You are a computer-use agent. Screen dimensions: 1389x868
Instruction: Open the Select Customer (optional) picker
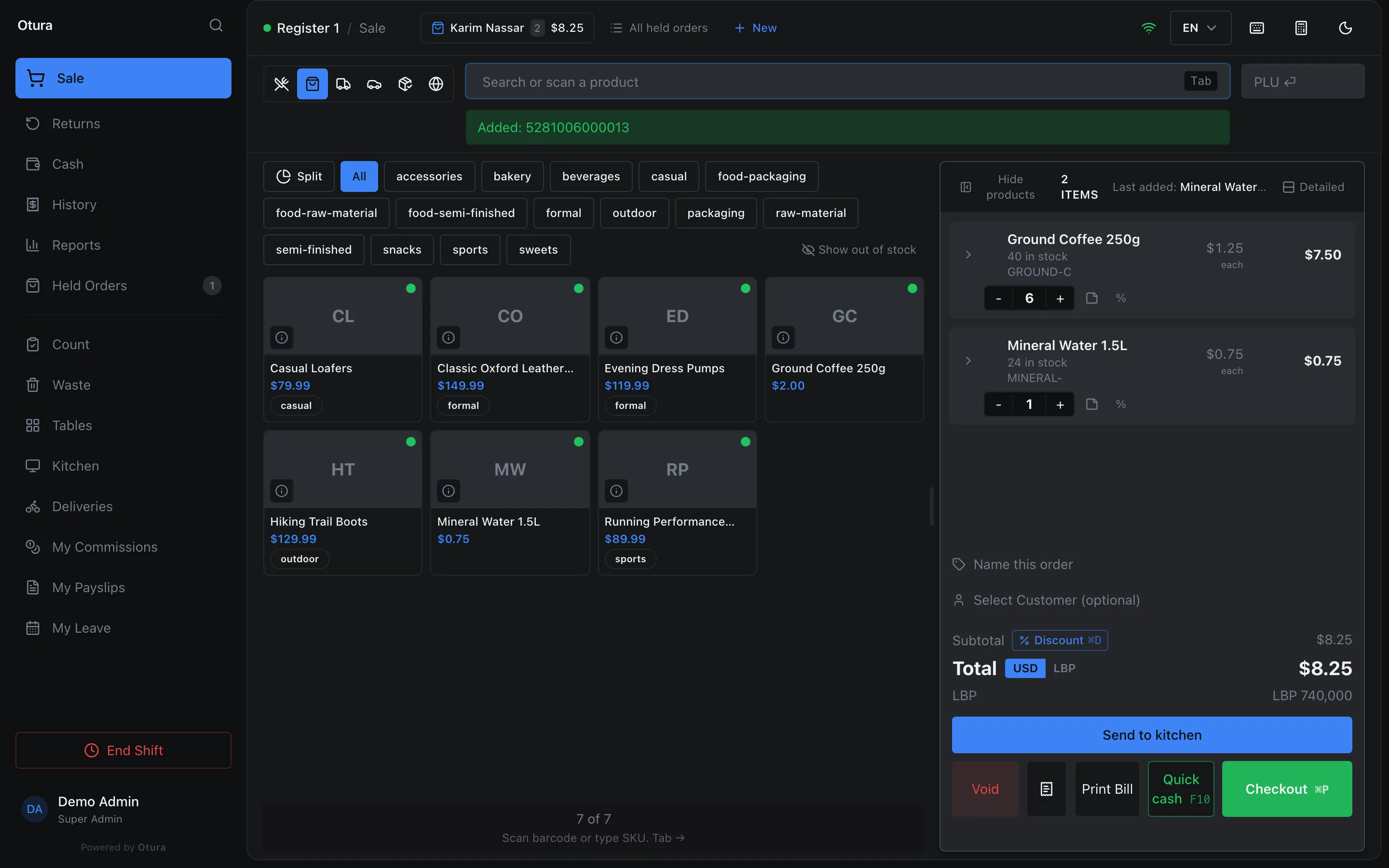[x=1151, y=600]
